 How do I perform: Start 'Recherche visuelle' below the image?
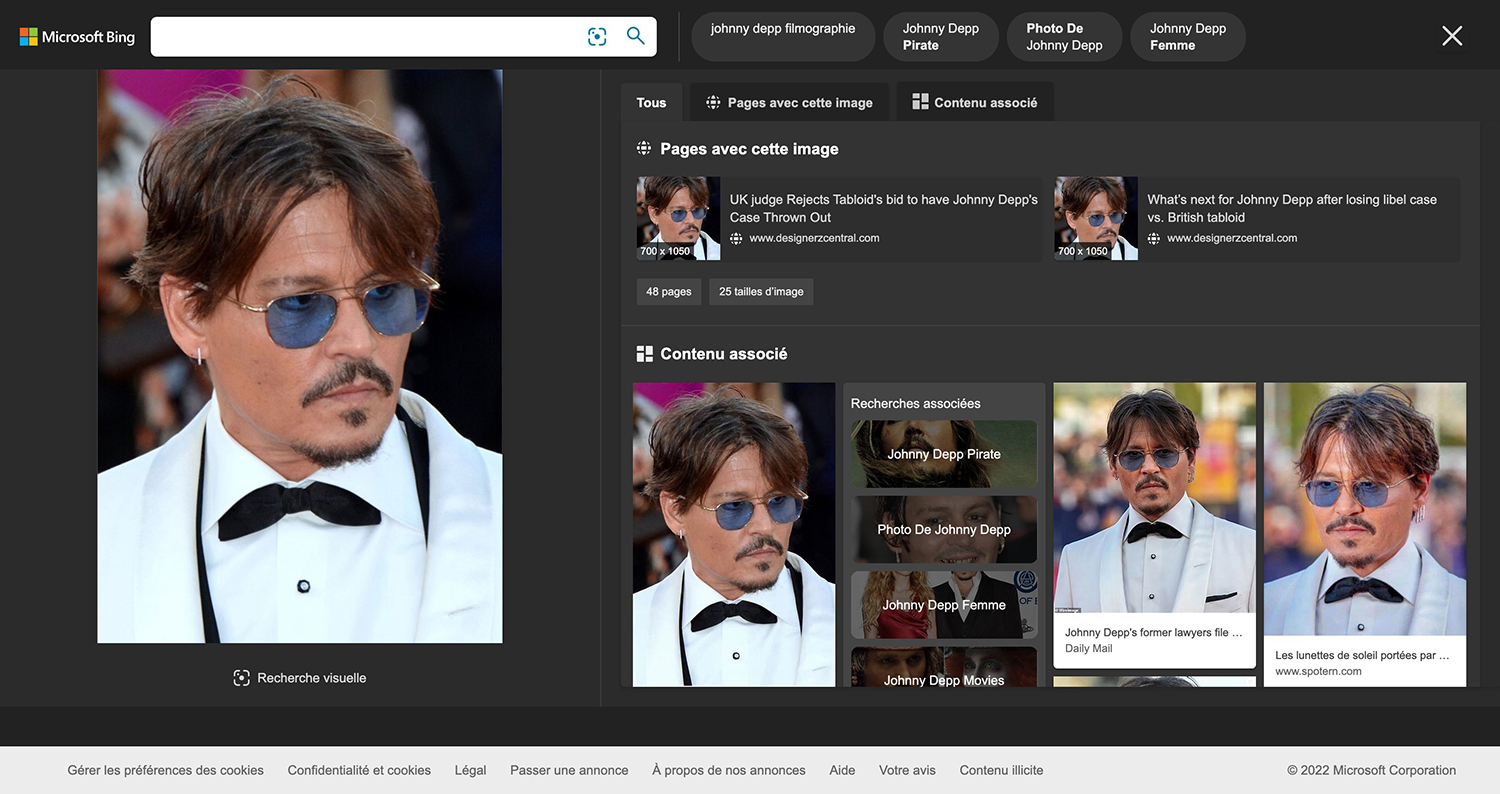[300, 678]
